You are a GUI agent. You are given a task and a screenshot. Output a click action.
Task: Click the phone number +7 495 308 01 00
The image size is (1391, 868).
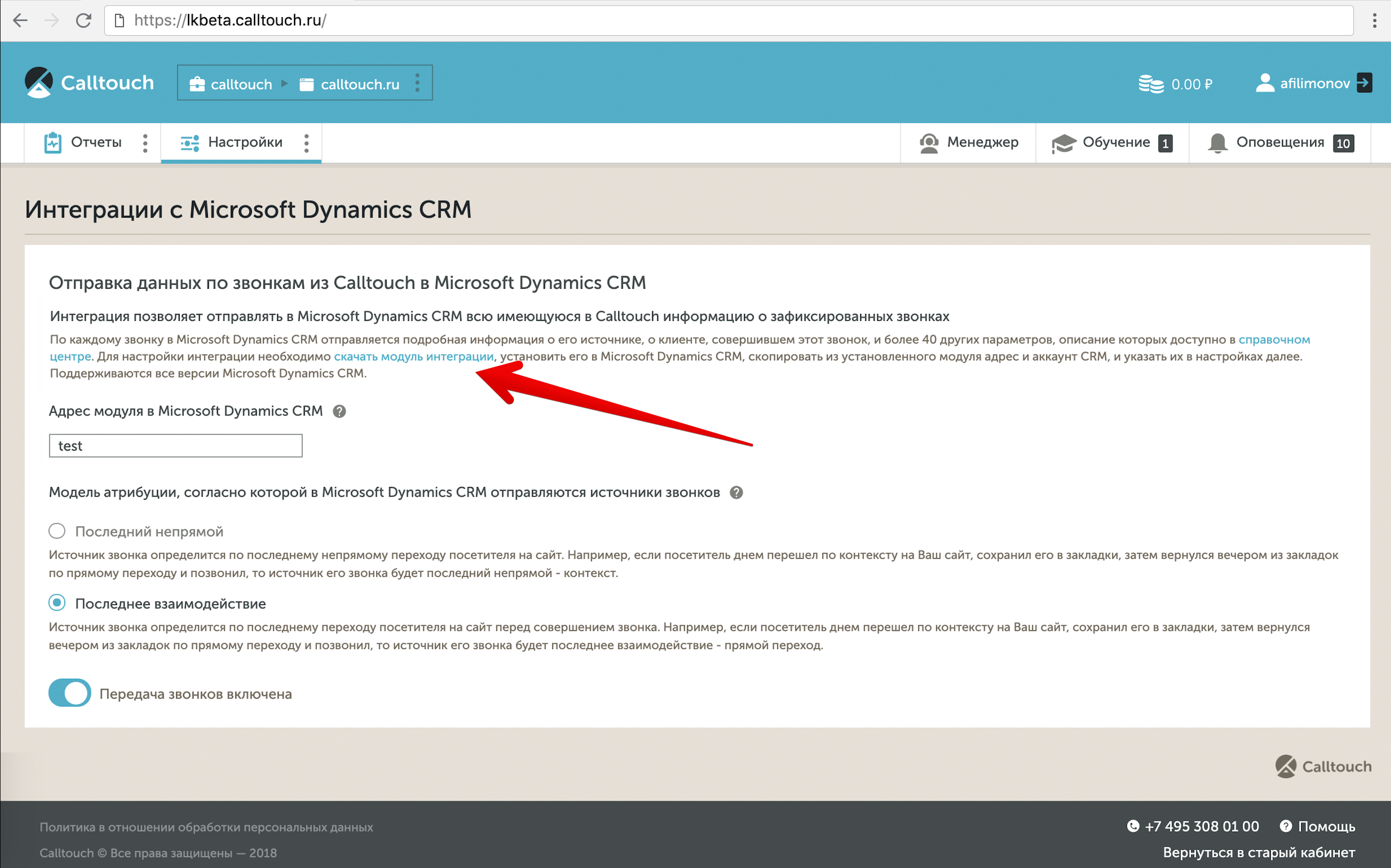point(1202,827)
